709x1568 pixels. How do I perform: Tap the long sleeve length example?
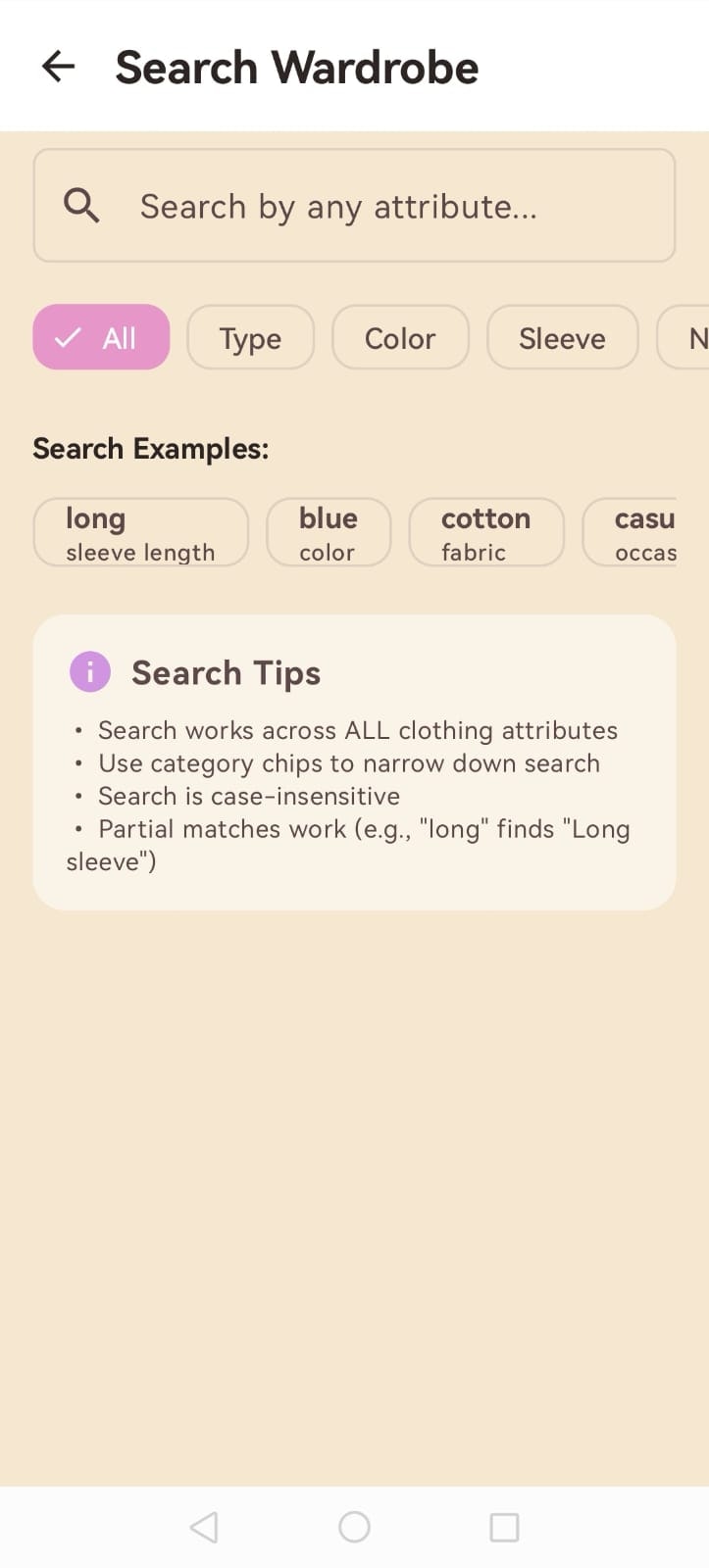(140, 531)
